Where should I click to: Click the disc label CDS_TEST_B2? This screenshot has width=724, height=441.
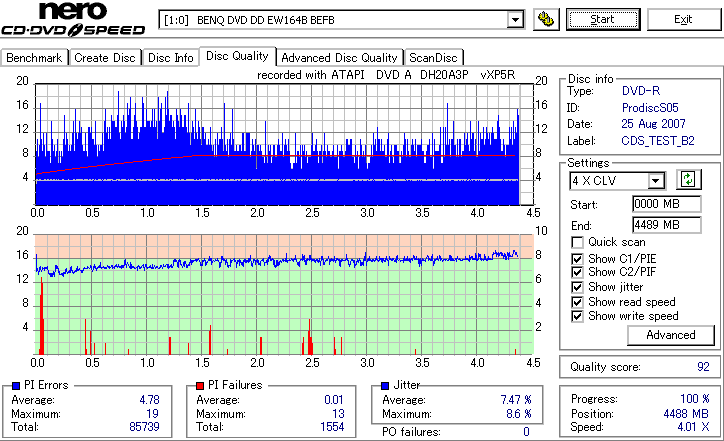tap(658, 141)
